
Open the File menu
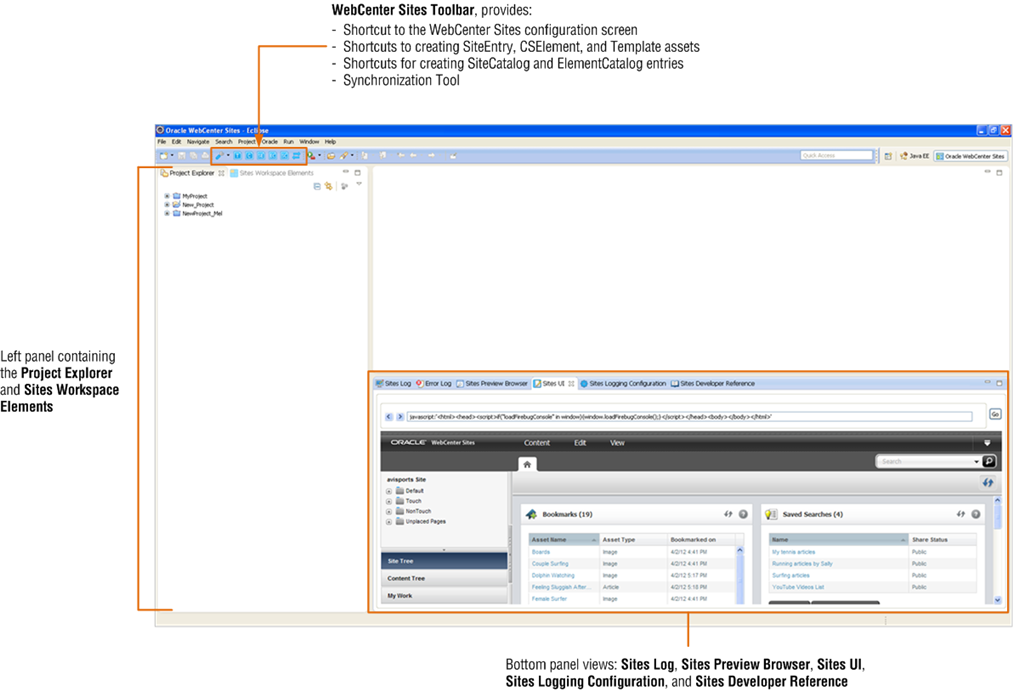click(162, 141)
